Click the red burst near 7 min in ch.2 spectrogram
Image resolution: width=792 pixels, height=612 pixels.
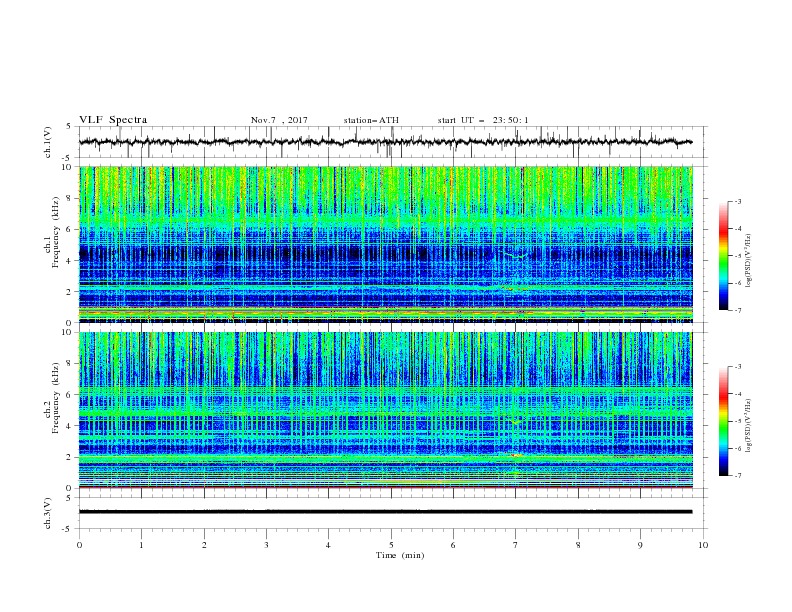pos(516,455)
